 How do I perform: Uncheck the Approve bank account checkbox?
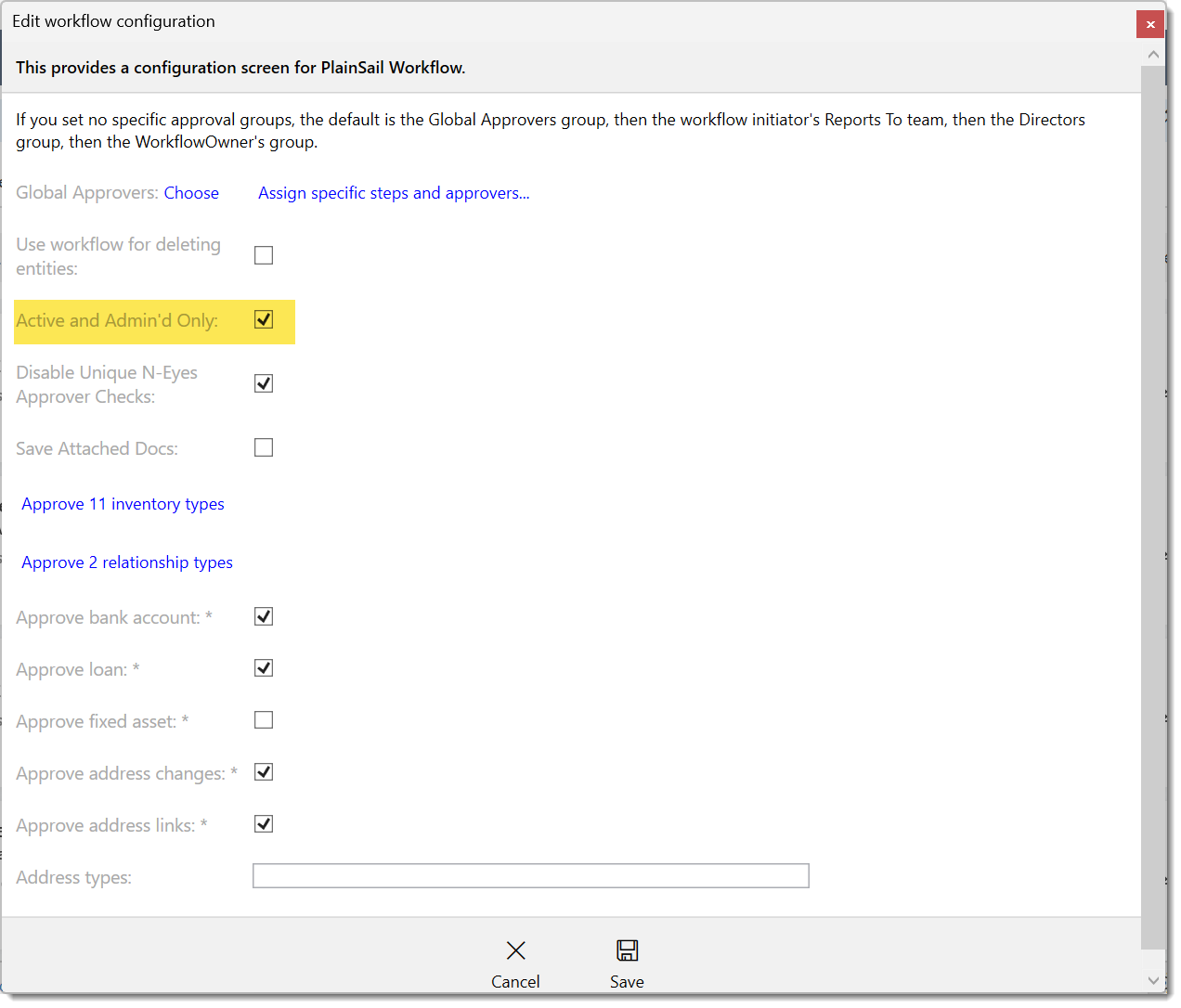pyautogui.click(x=264, y=616)
